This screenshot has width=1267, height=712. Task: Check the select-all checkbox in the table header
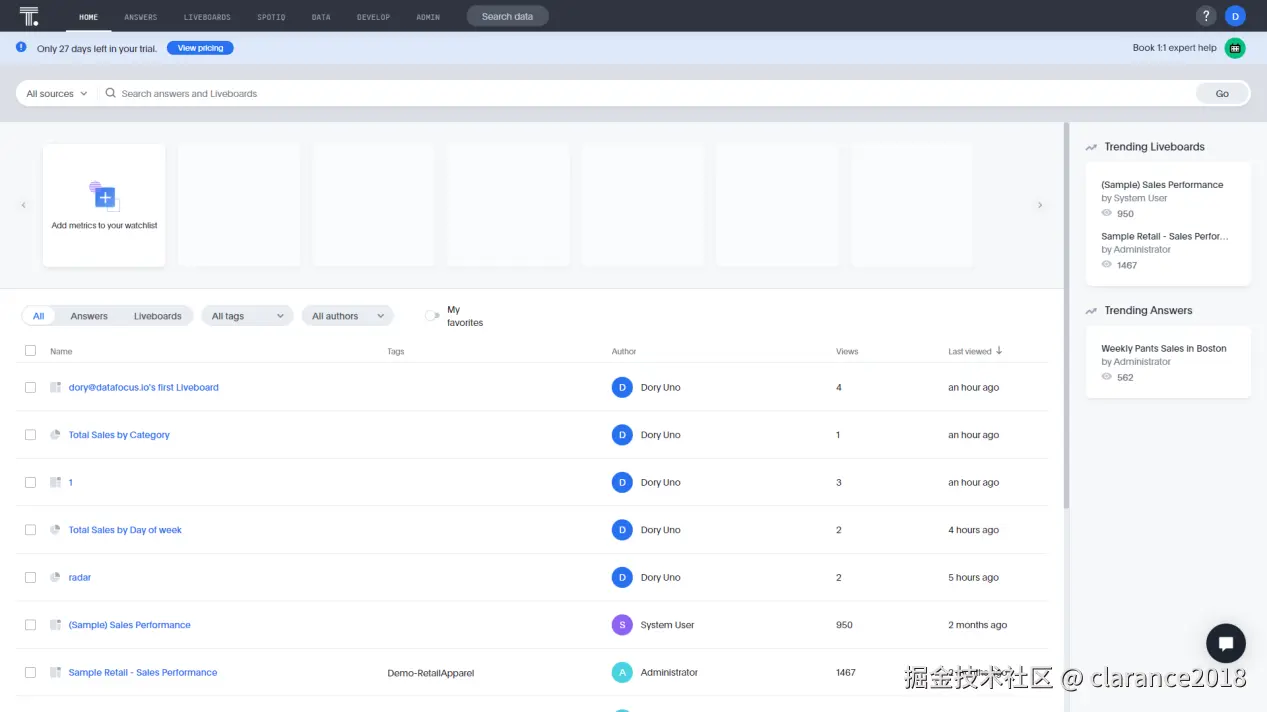click(x=30, y=350)
